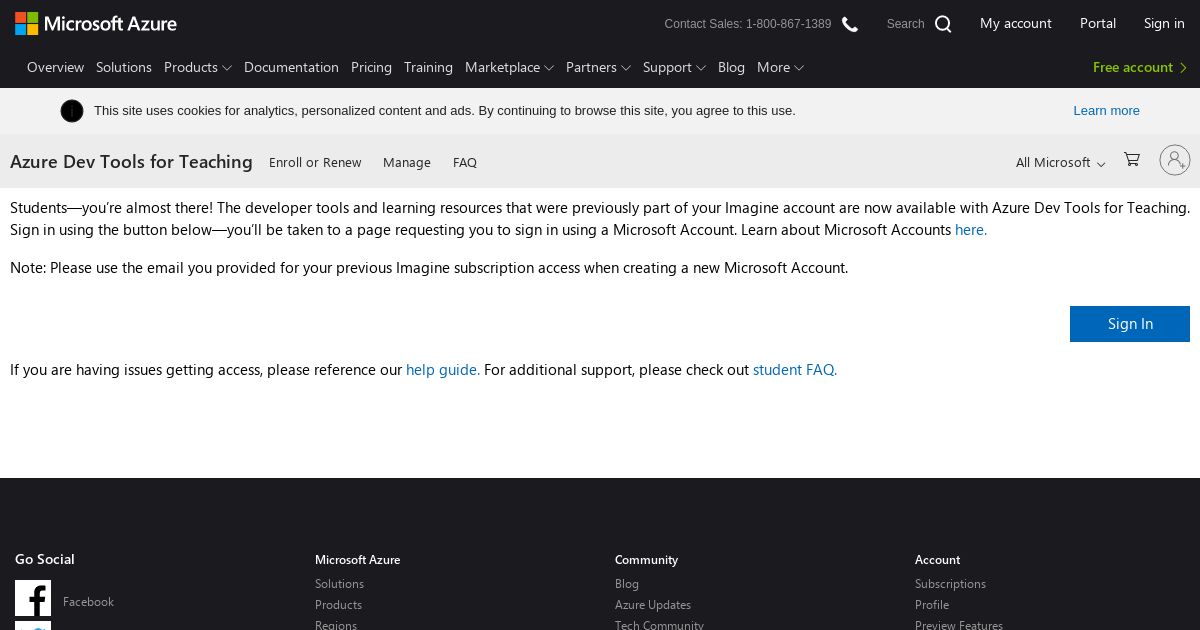The height and width of the screenshot is (630, 1200).
Task: Open the student FAQ link
Action: click(x=795, y=370)
